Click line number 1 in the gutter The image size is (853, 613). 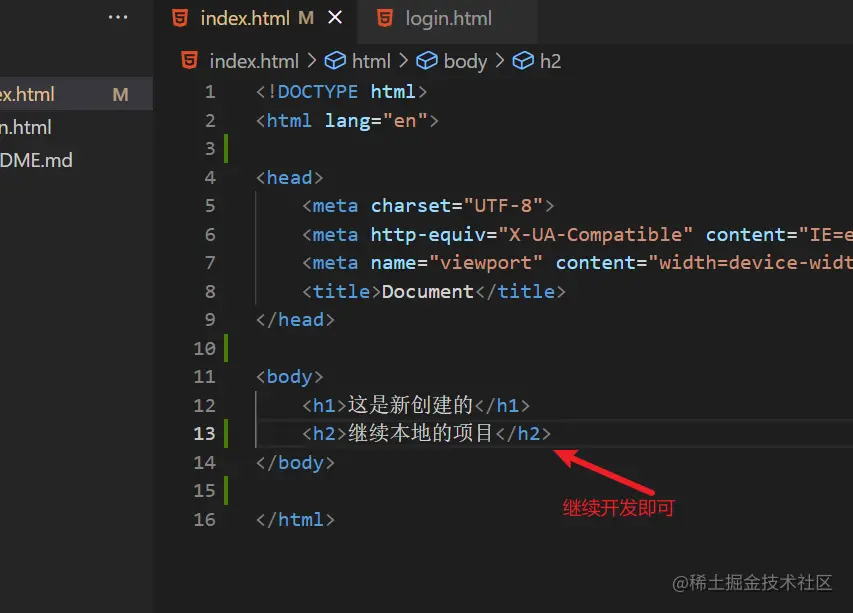pyautogui.click(x=210, y=92)
